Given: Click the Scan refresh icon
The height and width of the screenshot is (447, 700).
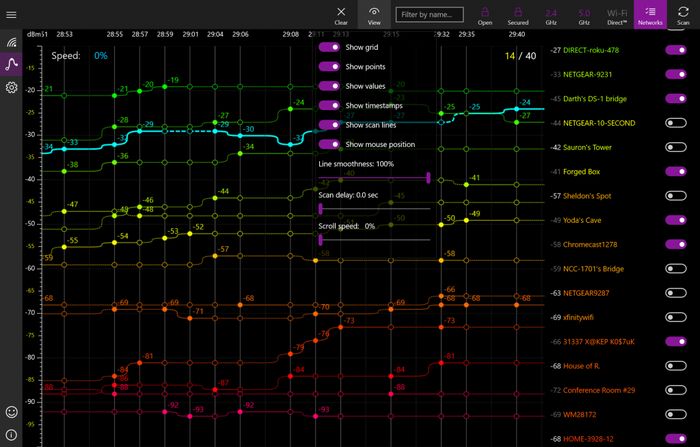Looking at the screenshot, I should (683, 14).
